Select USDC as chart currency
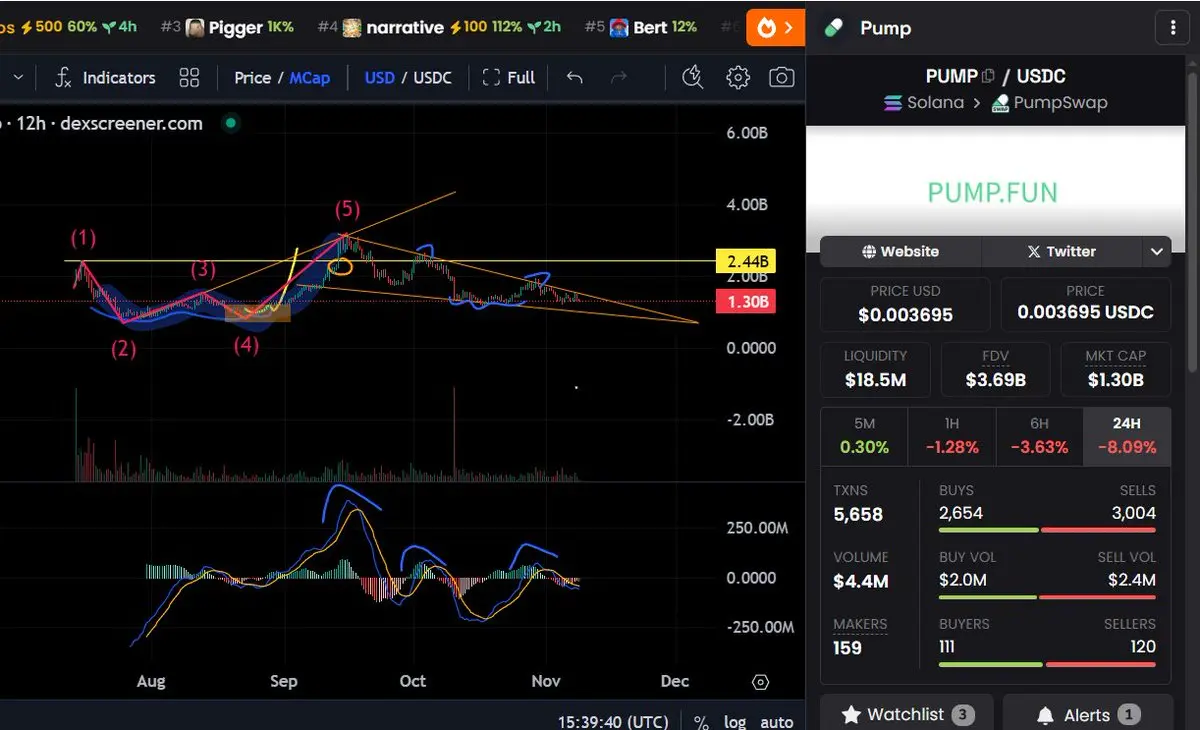This screenshot has height=730, width=1200. pyautogui.click(x=433, y=77)
